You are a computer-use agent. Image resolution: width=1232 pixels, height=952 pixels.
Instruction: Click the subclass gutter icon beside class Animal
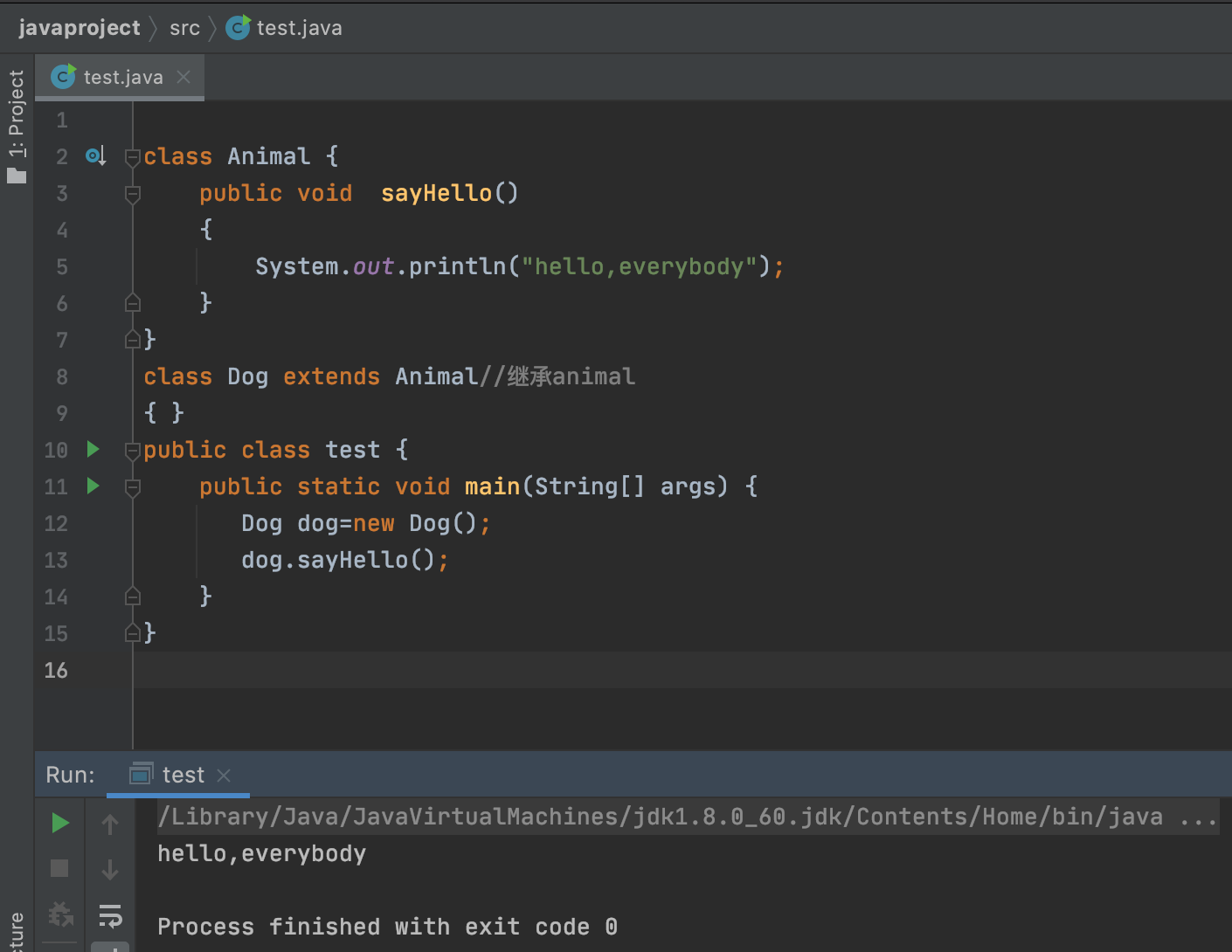point(95,156)
